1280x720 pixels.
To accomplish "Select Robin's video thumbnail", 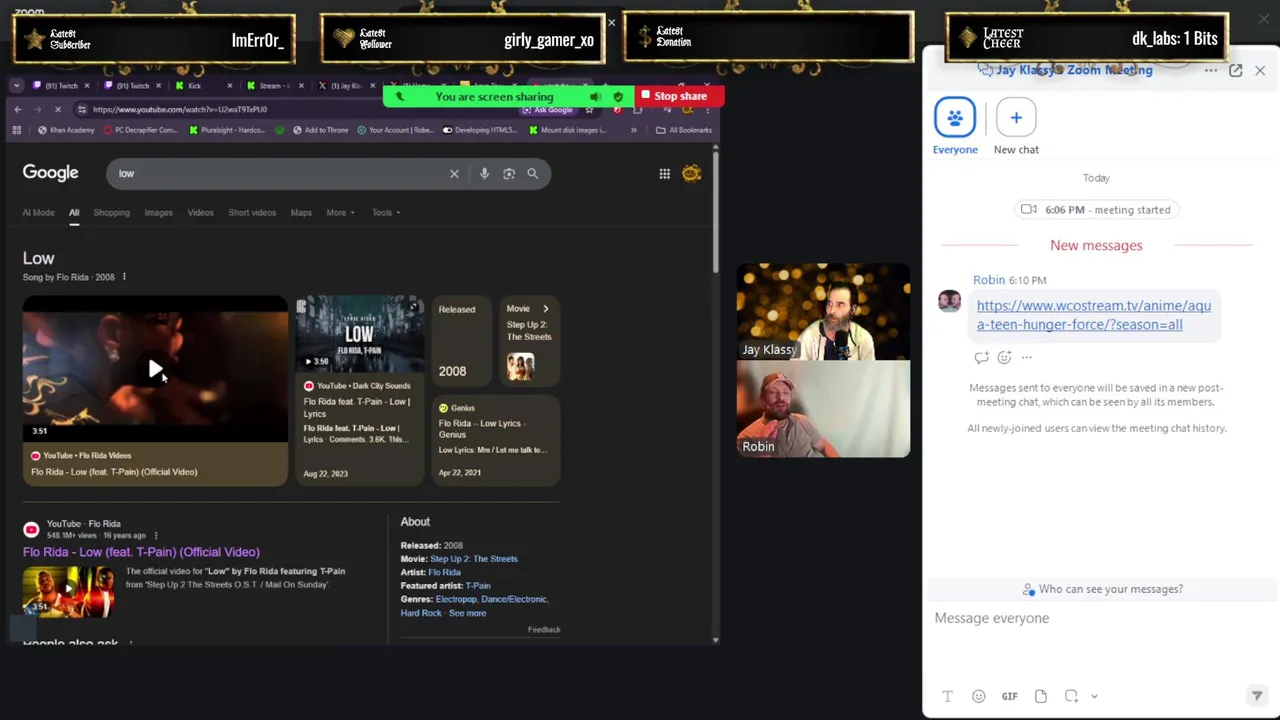I will [x=823, y=409].
